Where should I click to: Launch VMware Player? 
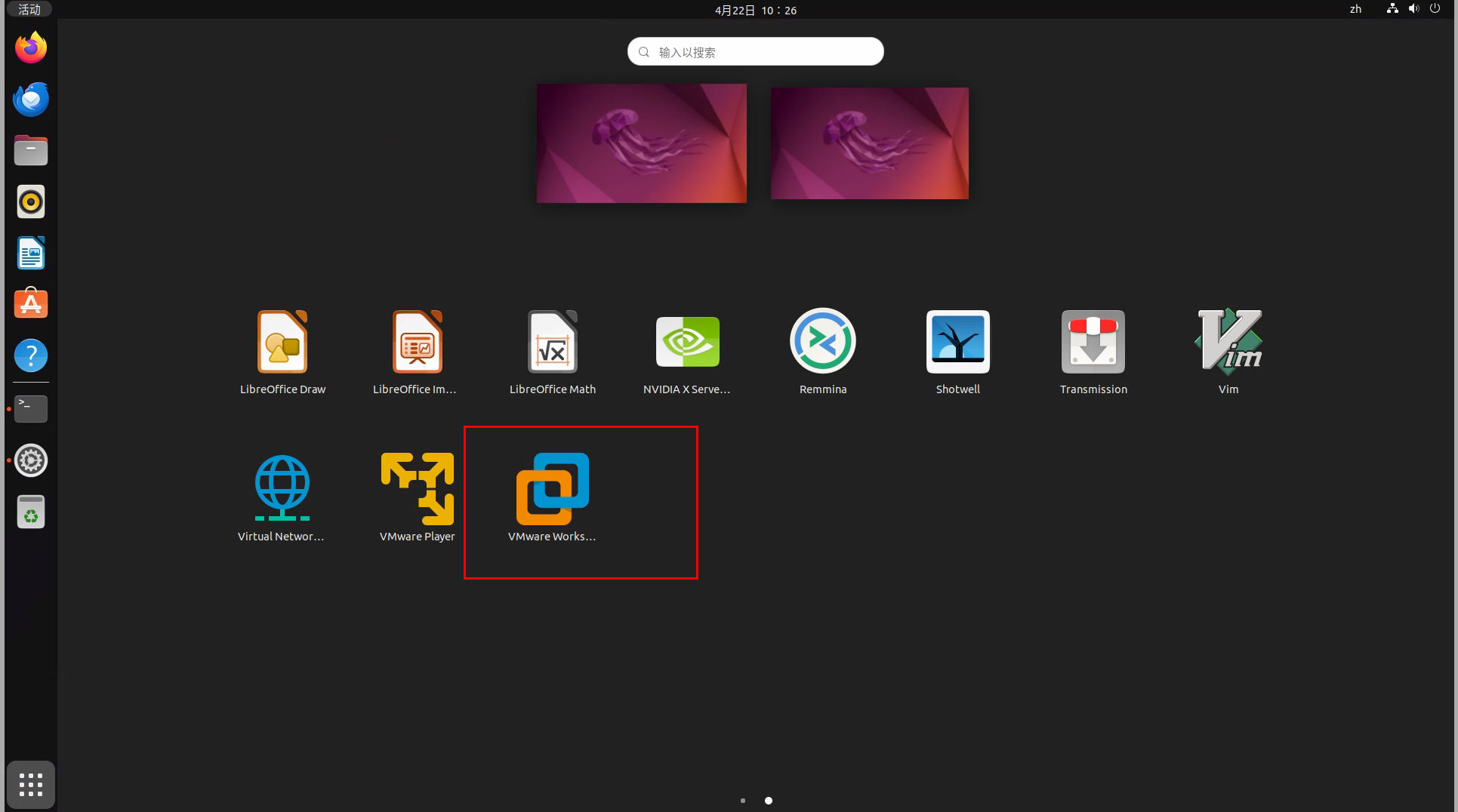point(417,498)
